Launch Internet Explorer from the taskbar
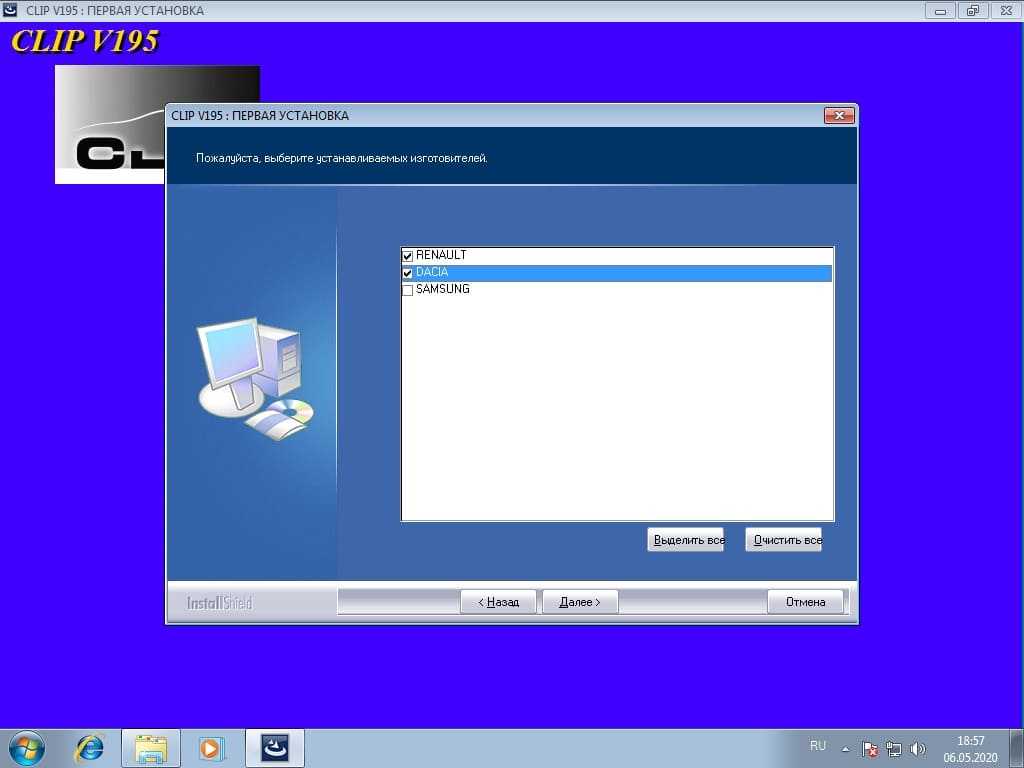This screenshot has height=768, width=1024. coord(90,747)
